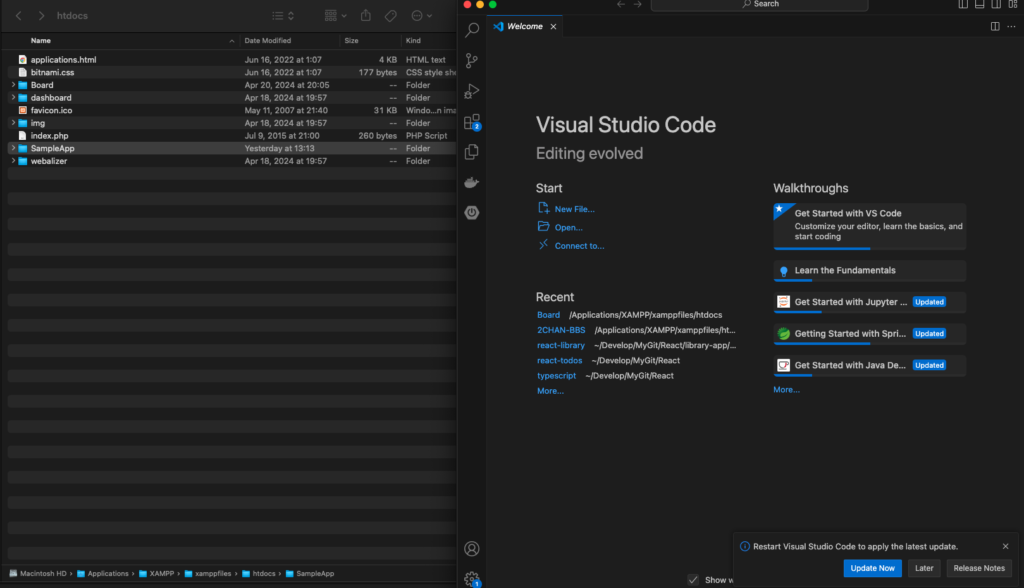Go back with VS Code title bar arrow
Screen dimensions: 1024x588
620,5
